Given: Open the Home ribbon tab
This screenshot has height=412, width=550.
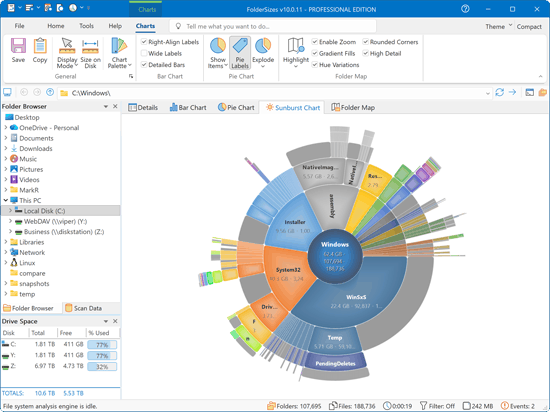Looking at the screenshot, I should pos(56,26).
